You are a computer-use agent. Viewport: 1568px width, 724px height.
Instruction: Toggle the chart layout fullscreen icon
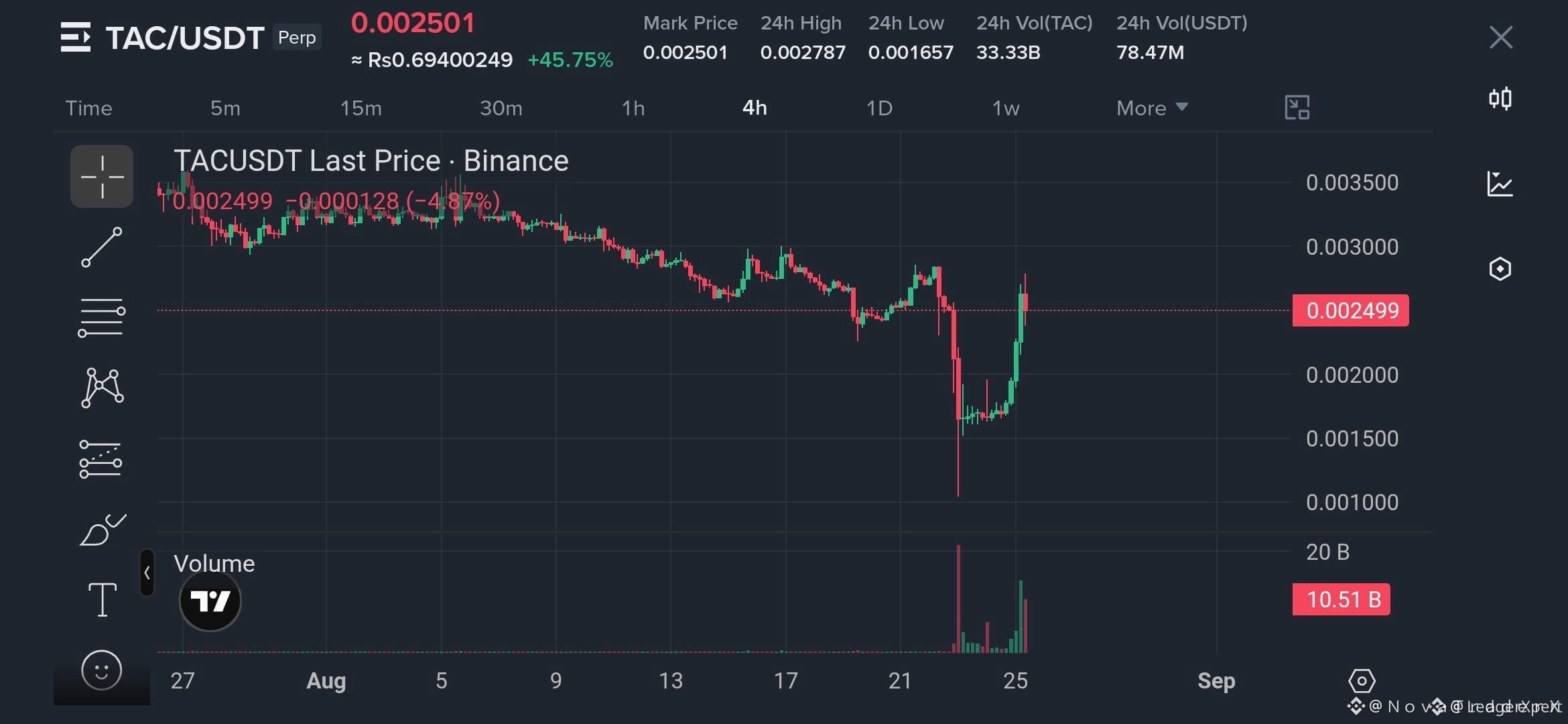click(x=1297, y=107)
